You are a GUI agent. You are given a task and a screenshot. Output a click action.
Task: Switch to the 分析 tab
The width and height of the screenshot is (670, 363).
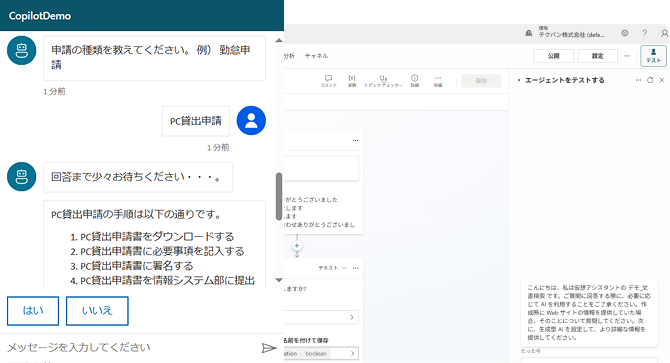[289, 56]
